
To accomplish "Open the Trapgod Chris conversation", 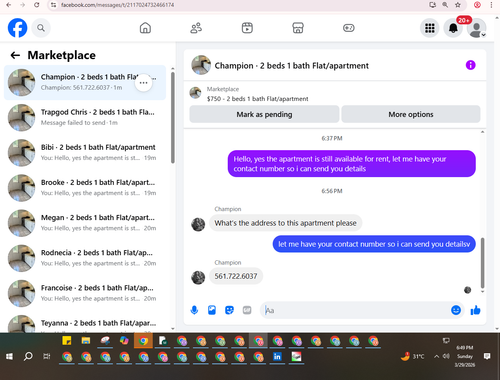I will pyautogui.click(x=85, y=117).
